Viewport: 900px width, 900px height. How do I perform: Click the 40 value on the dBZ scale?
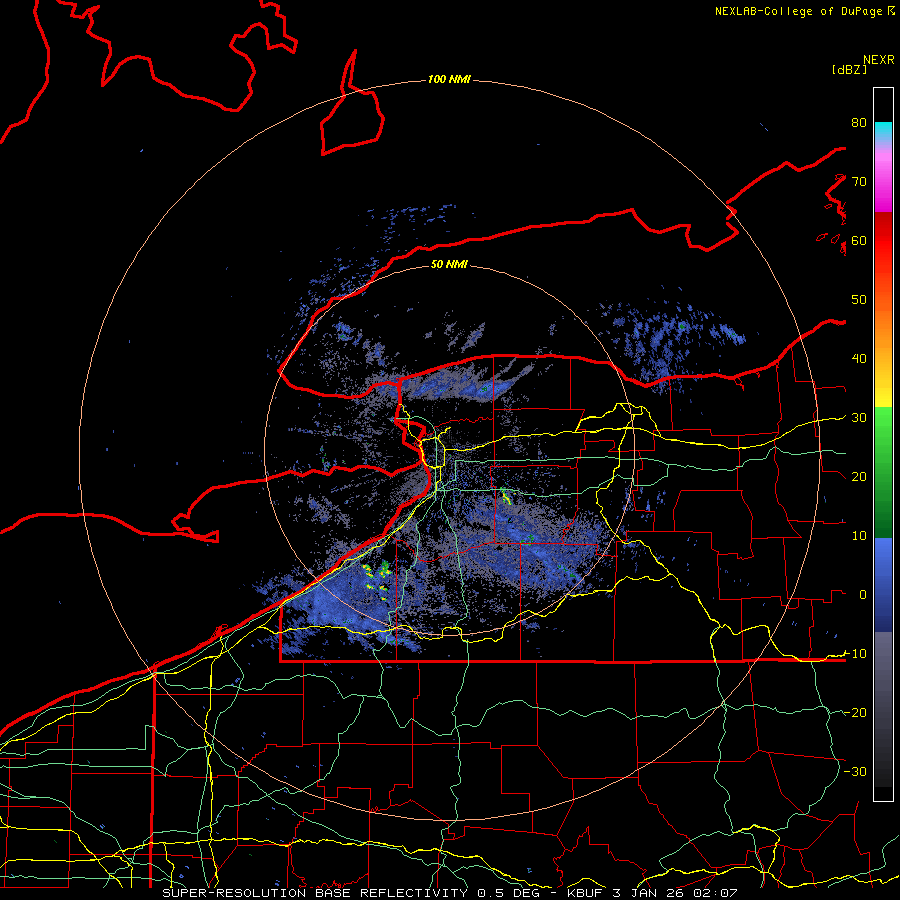pyautogui.click(x=859, y=359)
